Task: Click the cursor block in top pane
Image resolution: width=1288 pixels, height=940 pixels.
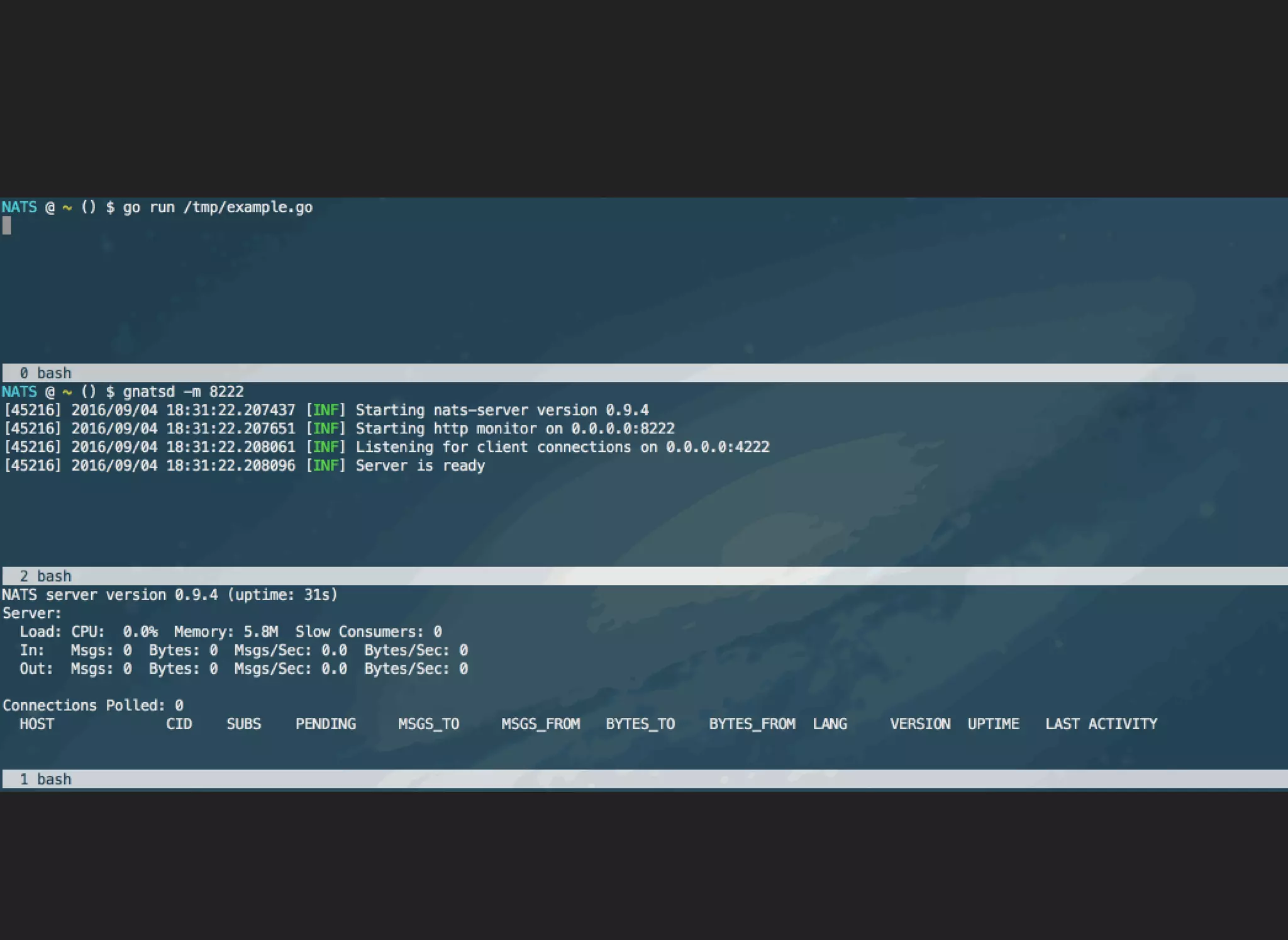Action: [7, 225]
